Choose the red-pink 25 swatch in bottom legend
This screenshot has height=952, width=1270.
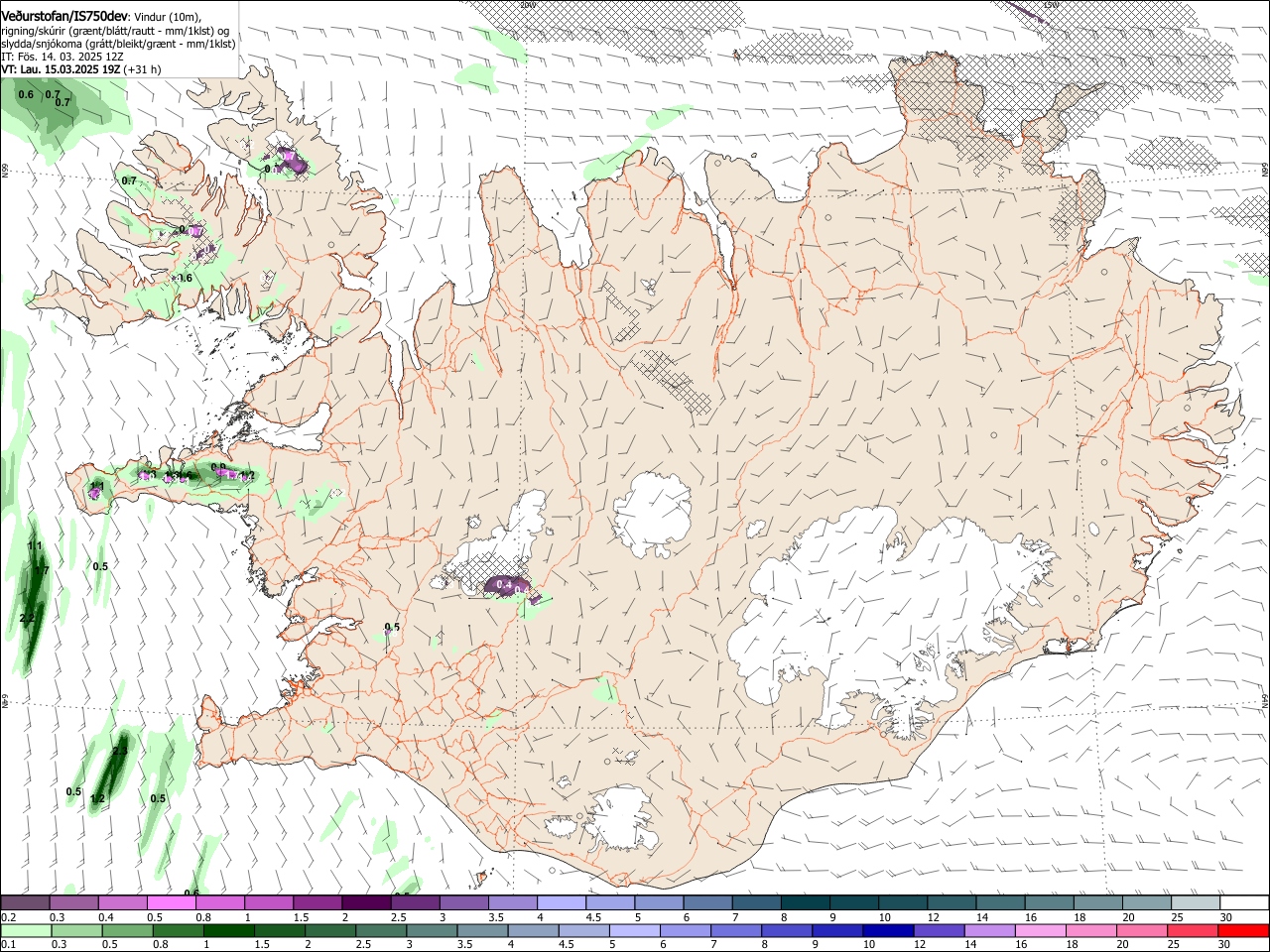1194,930
